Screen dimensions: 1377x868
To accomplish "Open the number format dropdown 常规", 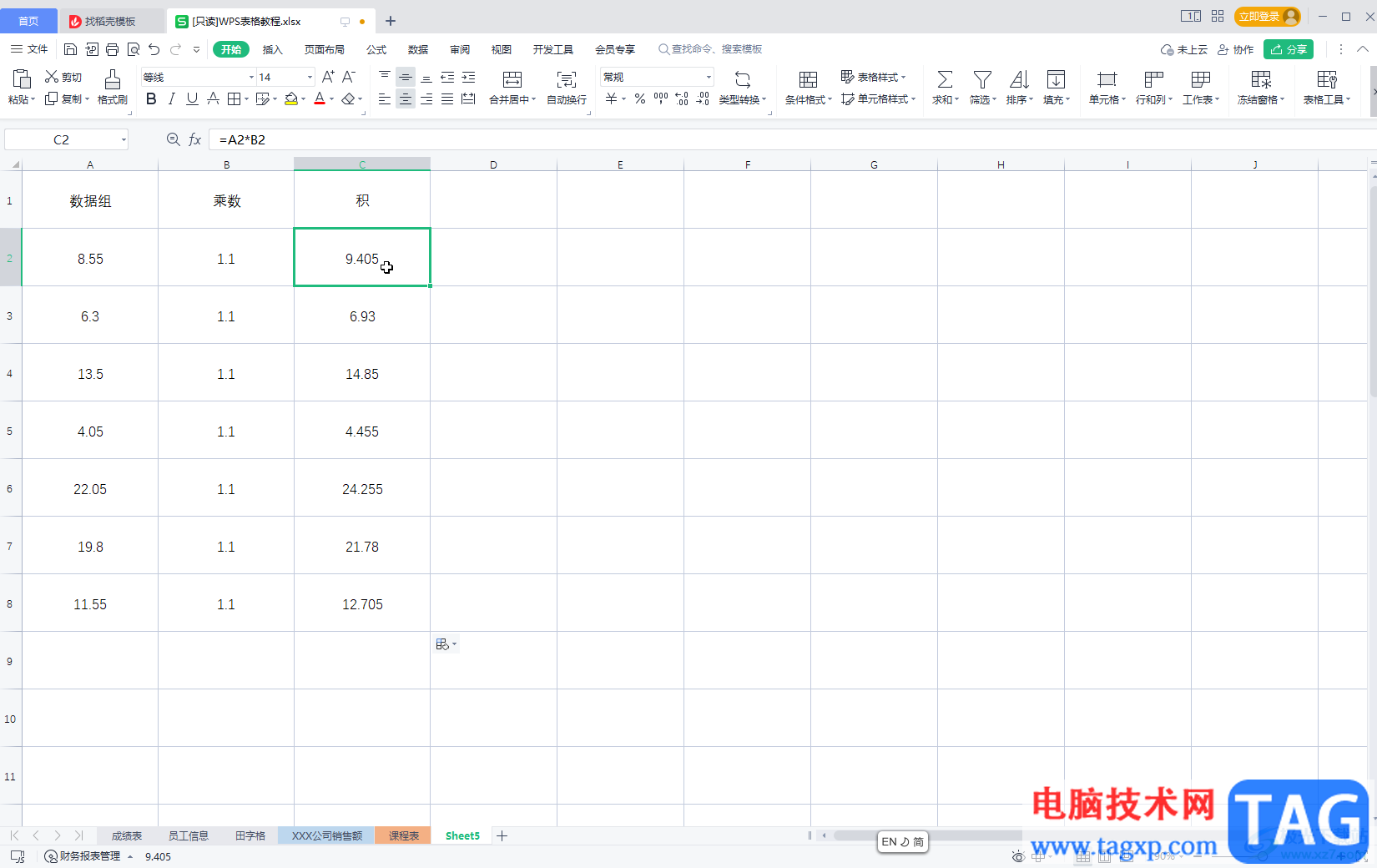I will pos(709,77).
